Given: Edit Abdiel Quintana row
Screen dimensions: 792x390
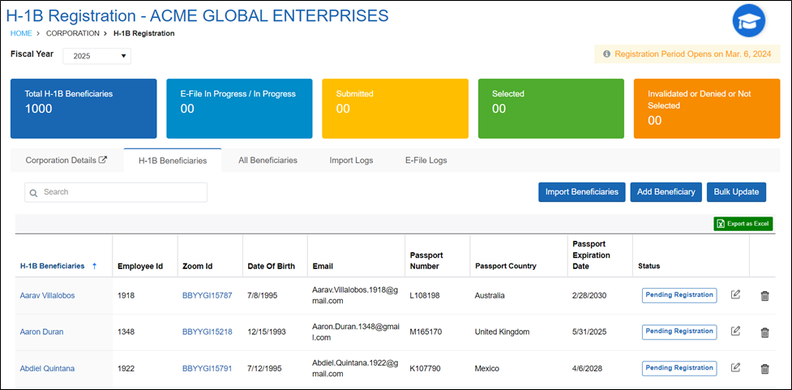Looking at the screenshot, I should 736,367.
